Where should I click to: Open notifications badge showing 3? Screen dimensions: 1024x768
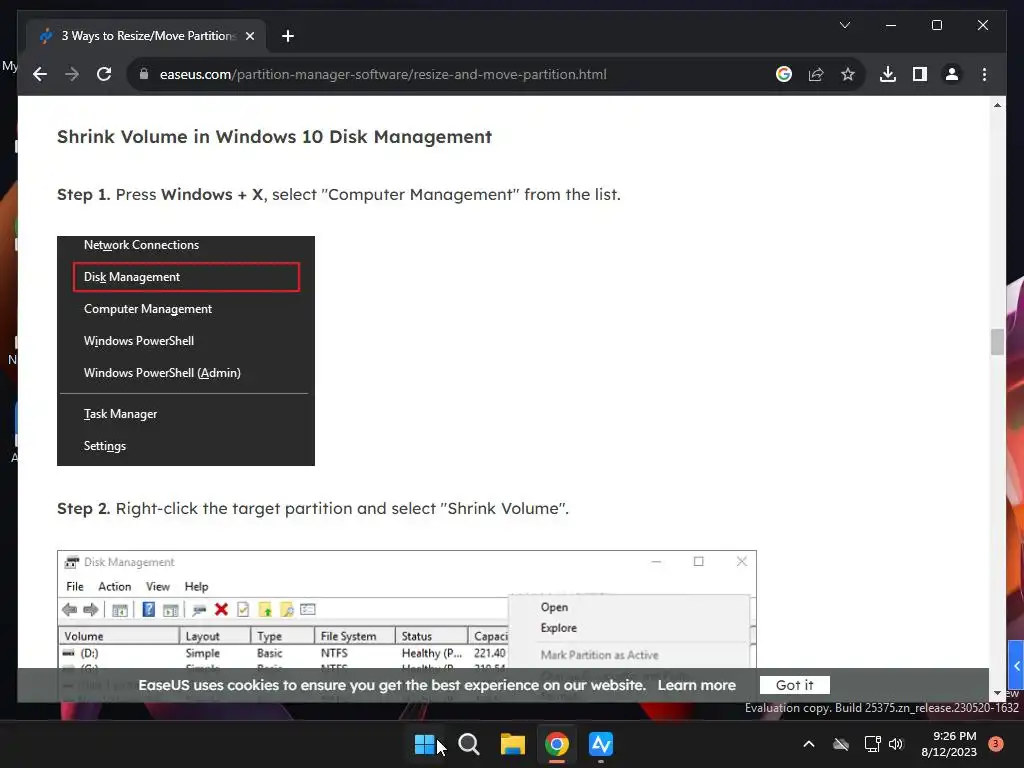995,744
